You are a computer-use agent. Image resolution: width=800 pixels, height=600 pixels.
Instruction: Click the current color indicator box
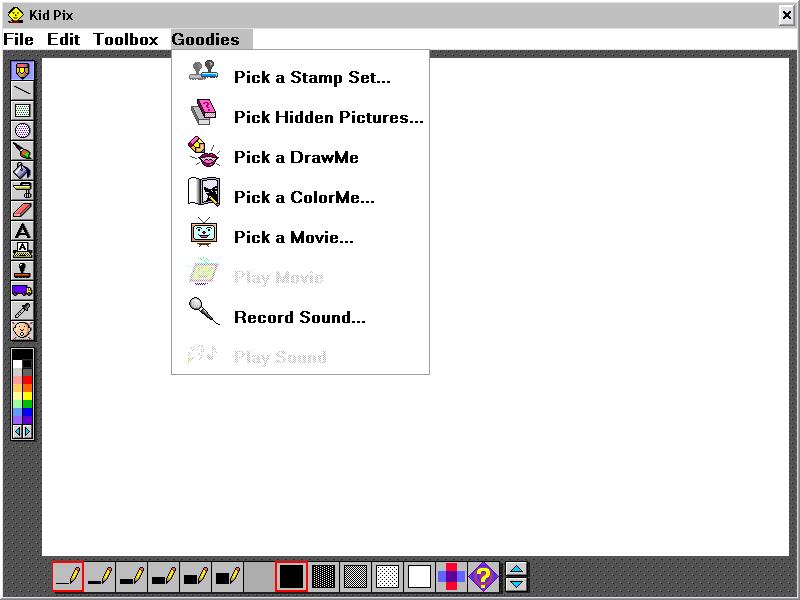click(22, 354)
